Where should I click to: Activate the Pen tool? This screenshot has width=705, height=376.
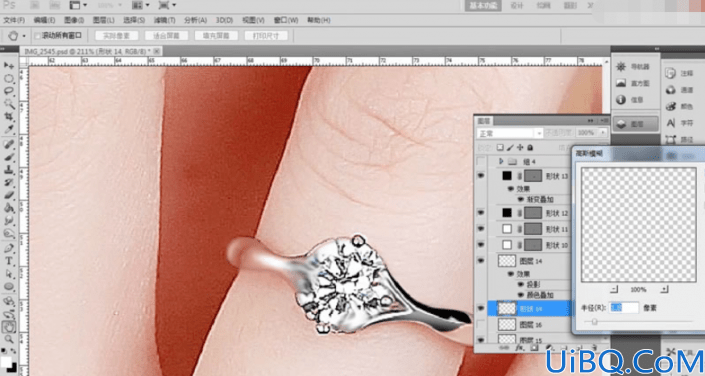[9, 248]
